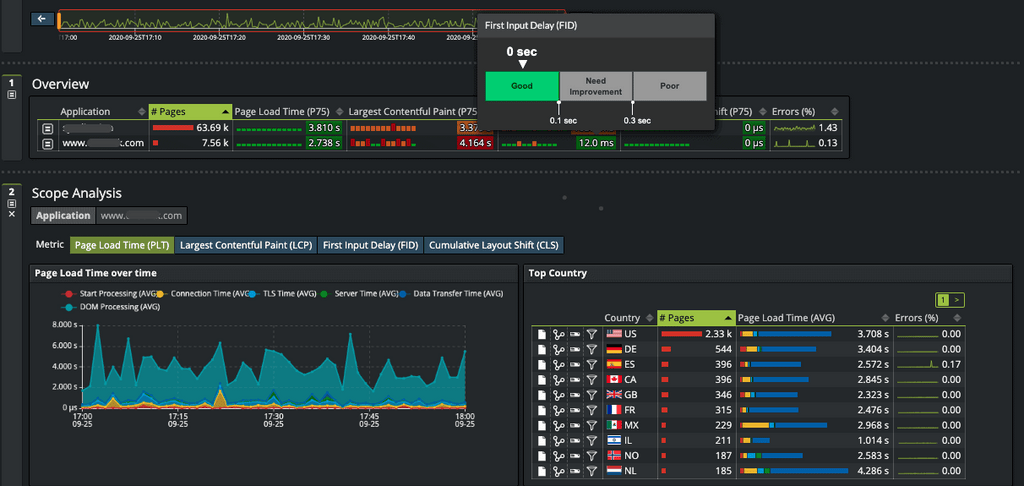Click the tag icon in the MX row

[x=575, y=425]
